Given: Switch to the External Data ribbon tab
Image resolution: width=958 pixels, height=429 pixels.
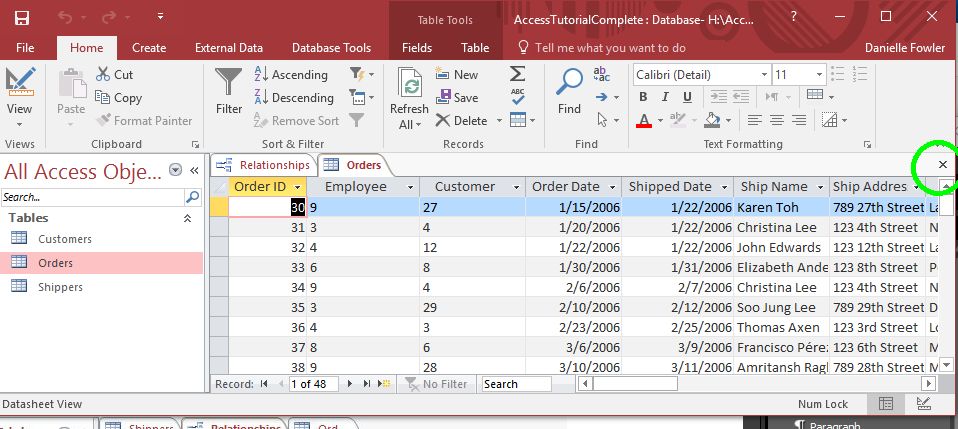Looking at the screenshot, I should click(229, 47).
